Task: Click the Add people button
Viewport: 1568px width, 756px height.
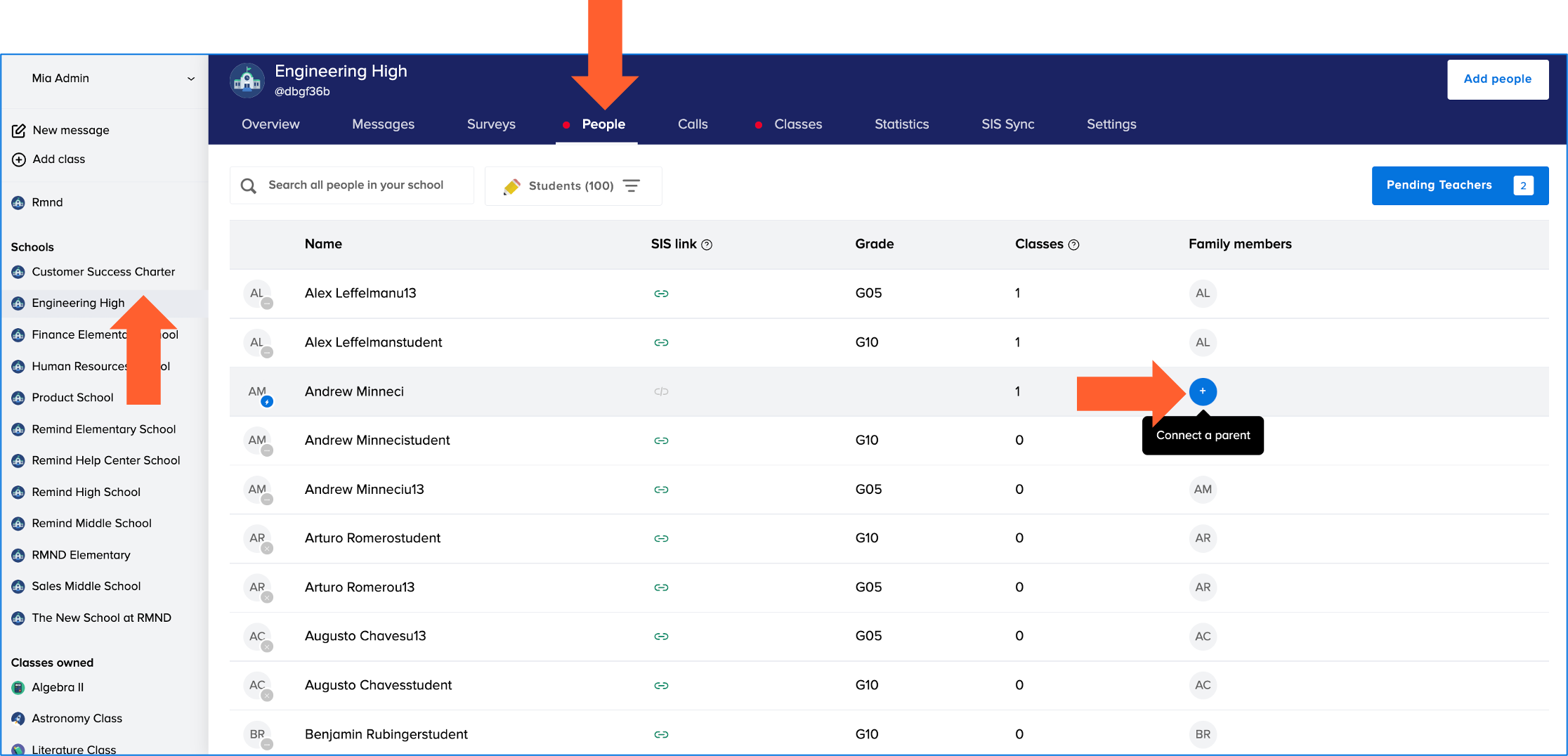Action: point(1497,79)
